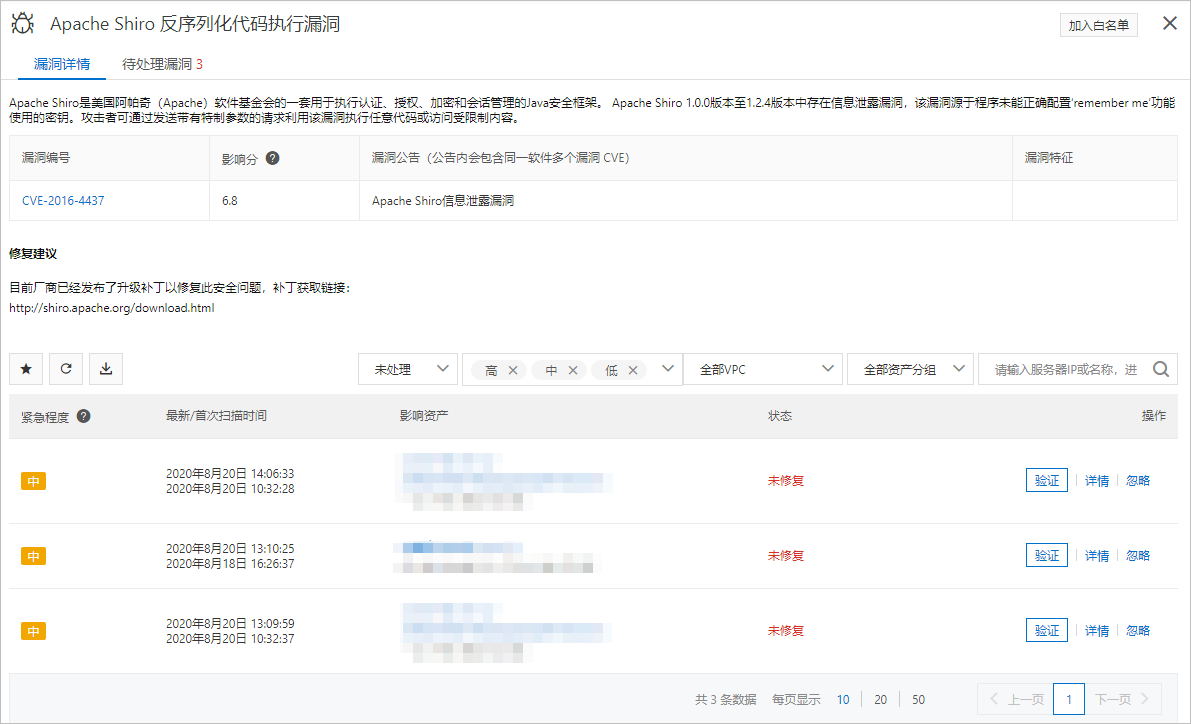The image size is (1191, 724).
Task: Click 验证 for the 13:10:25 scan row
Action: click(1047, 555)
